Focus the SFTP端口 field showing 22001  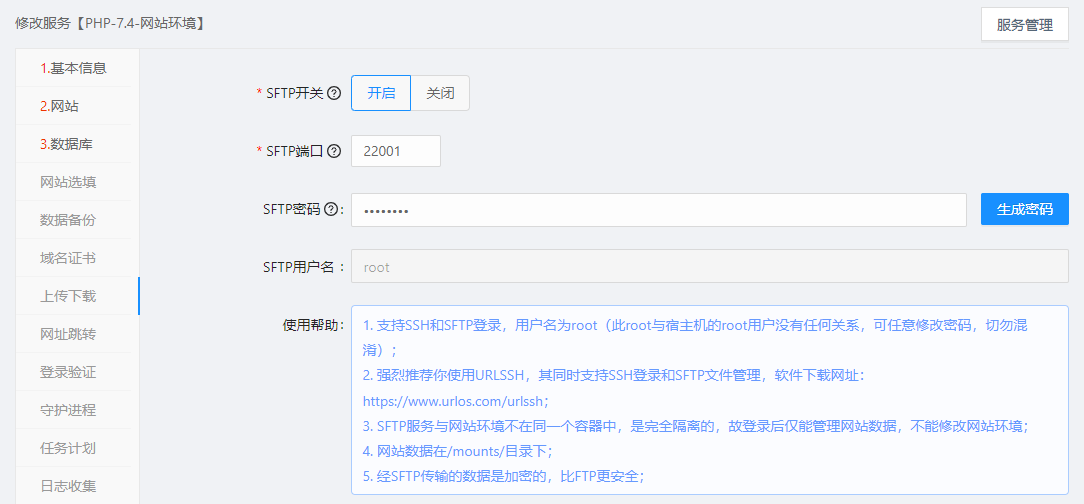(x=395, y=151)
